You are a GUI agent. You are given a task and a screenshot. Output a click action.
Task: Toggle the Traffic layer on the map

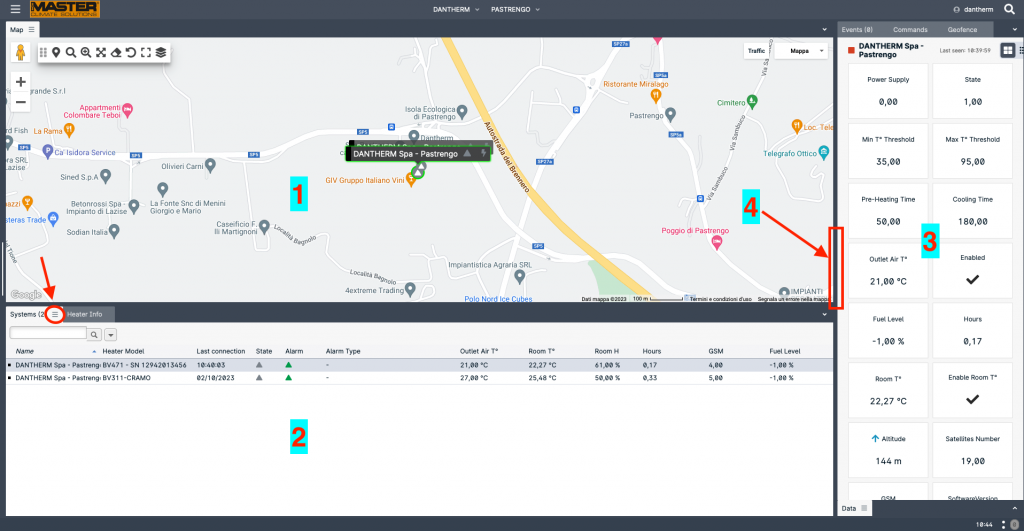[x=756, y=50]
